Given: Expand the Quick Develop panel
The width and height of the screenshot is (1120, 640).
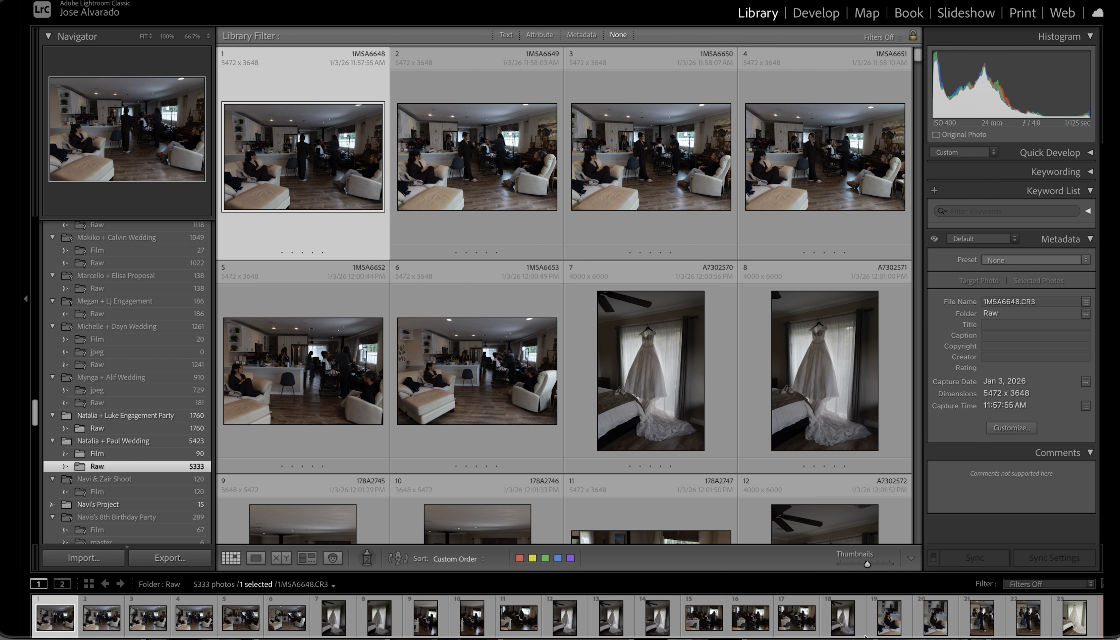Looking at the screenshot, I should click(1089, 153).
